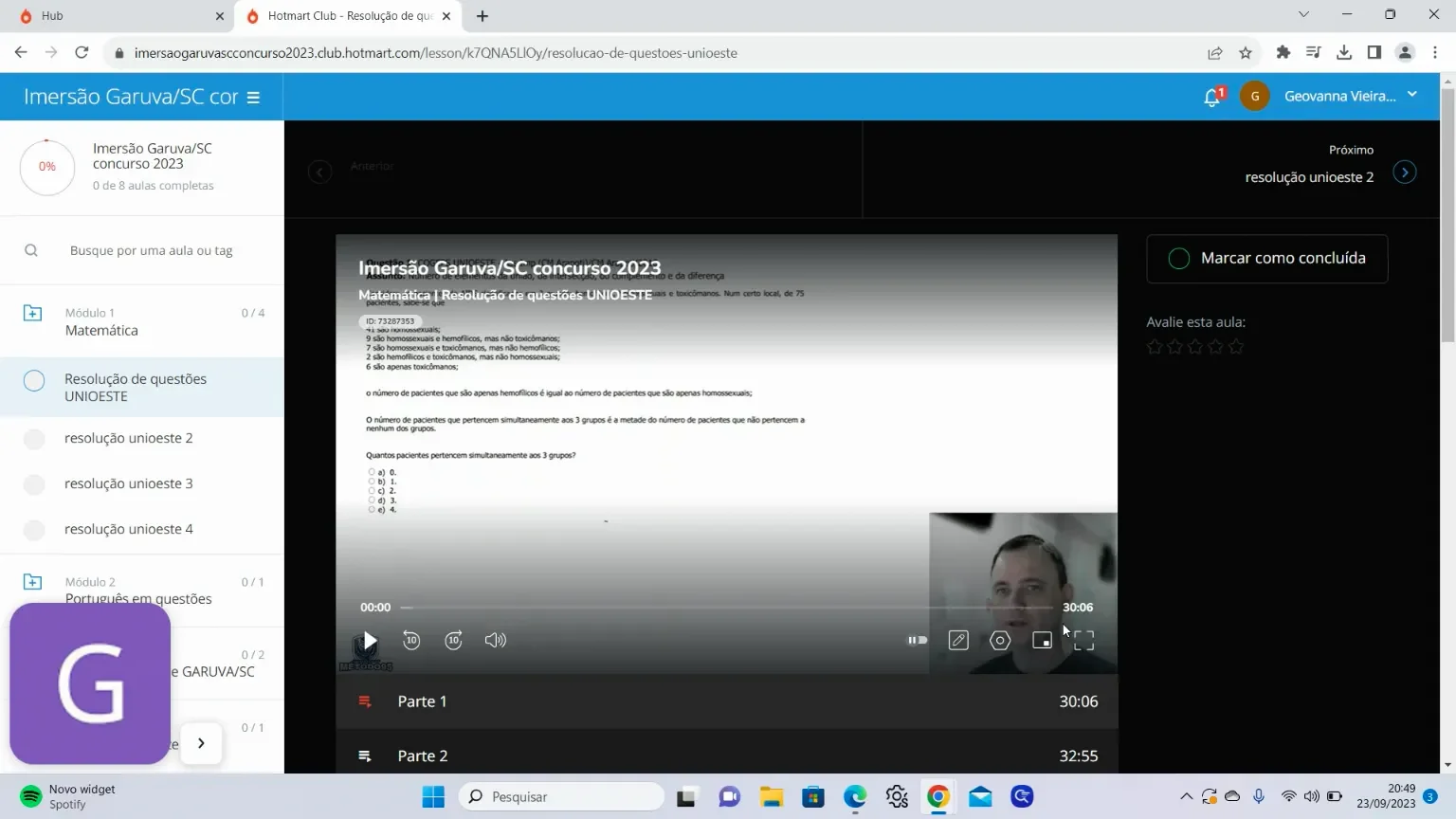The image size is (1456, 819).
Task: Go to previous lesson arrow
Action: (x=319, y=173)
